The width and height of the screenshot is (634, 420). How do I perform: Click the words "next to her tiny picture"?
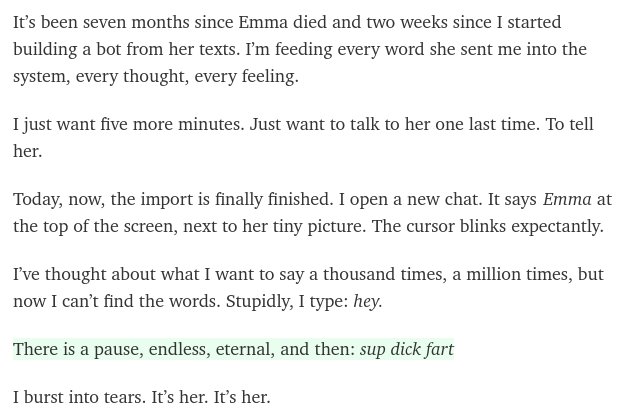pyautogui.click(x=274, y=226)
